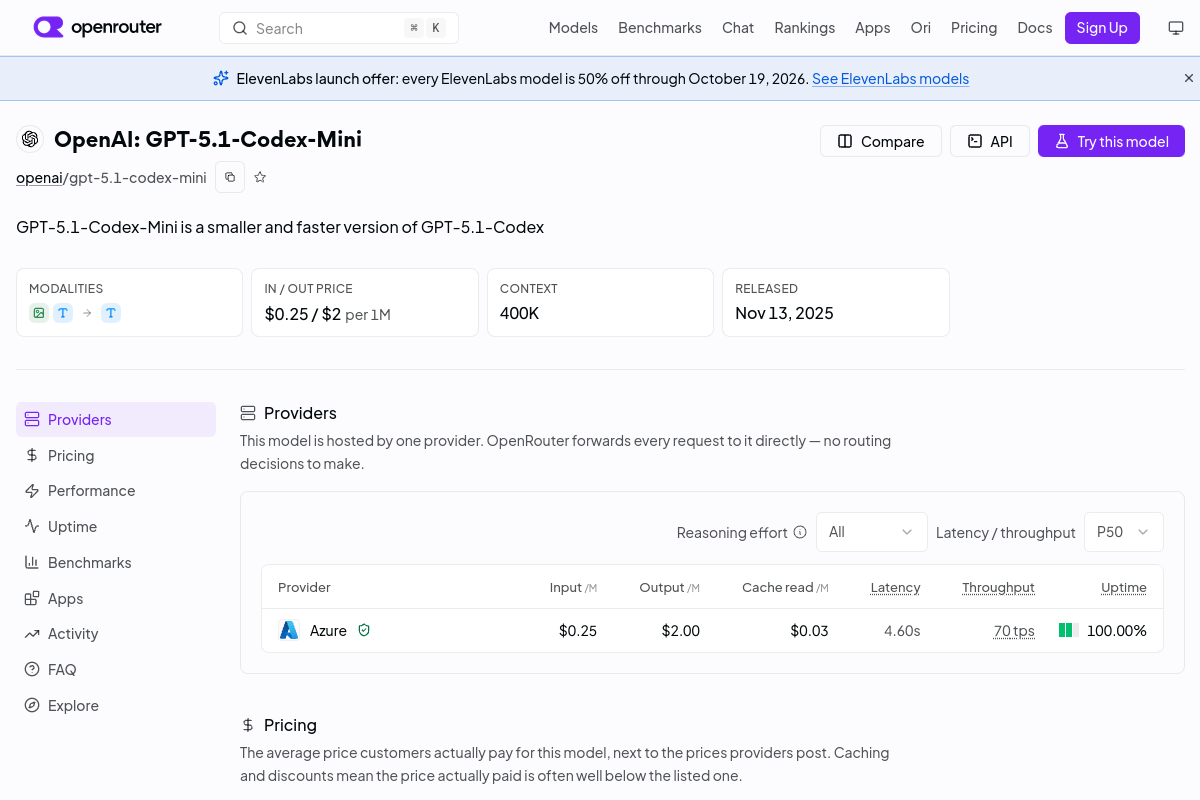Screen dimensions: 1200x800
Task: Jump to Activity section in sidebar
Action: point(116,633)
